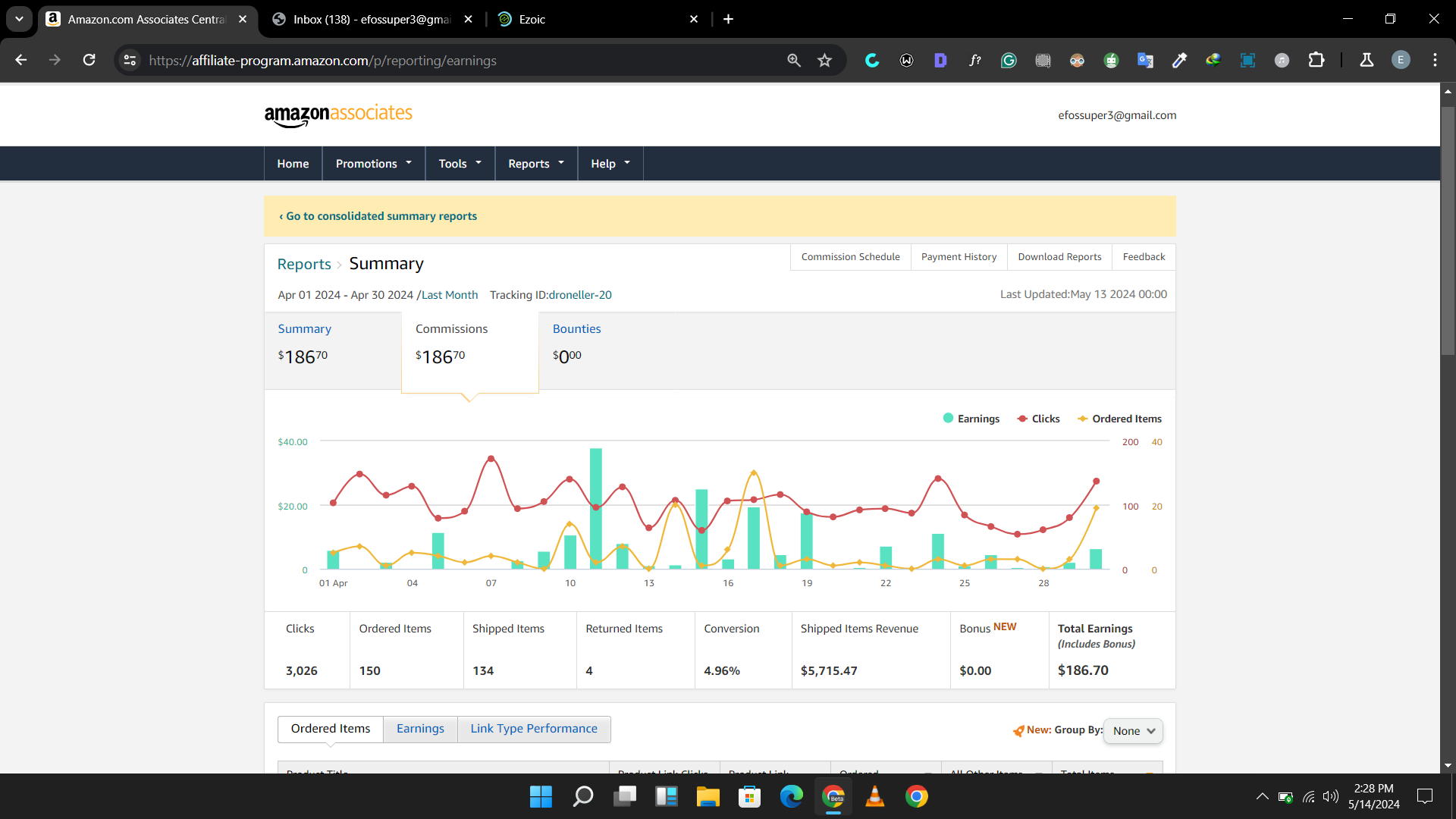Open the Group By None dropdown

click(x=1133, y=731)
